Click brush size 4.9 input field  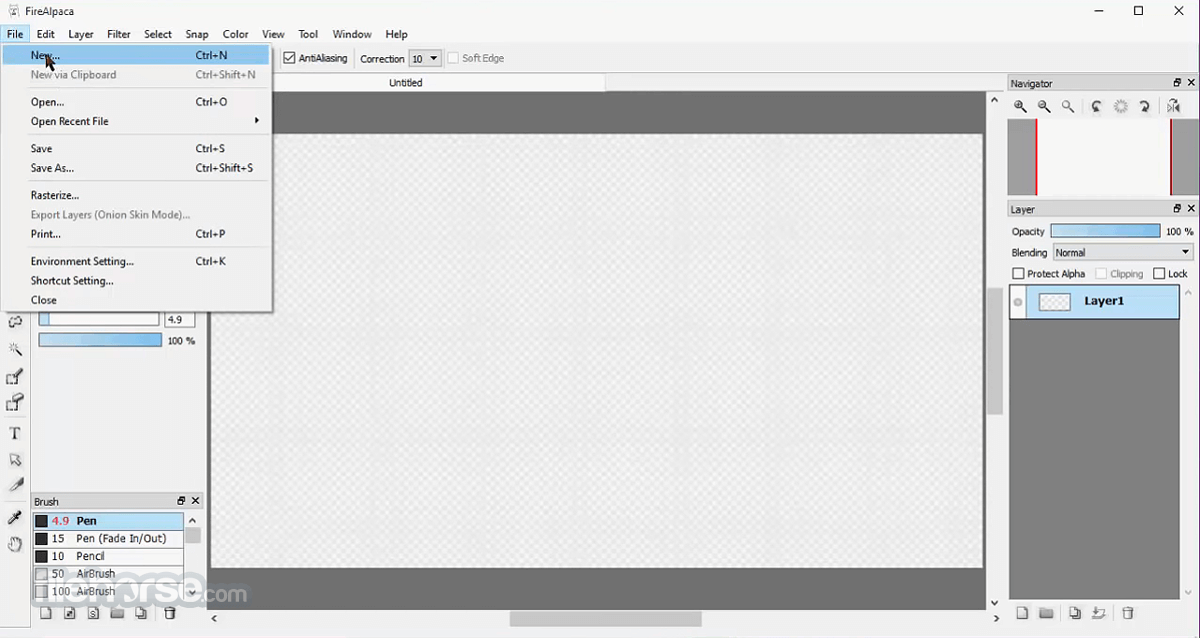[179, 320]
